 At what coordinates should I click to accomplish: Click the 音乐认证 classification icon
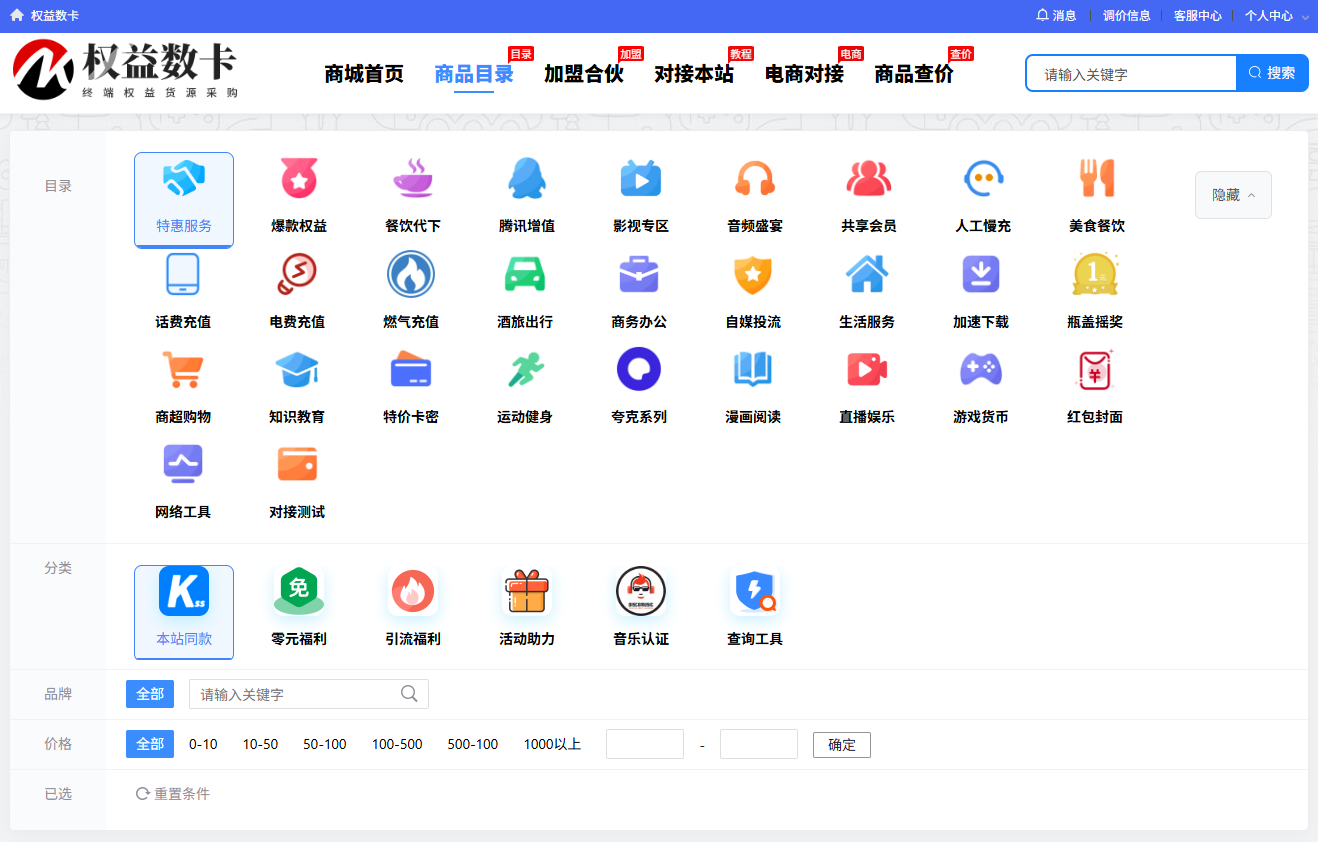coord(640,604)
